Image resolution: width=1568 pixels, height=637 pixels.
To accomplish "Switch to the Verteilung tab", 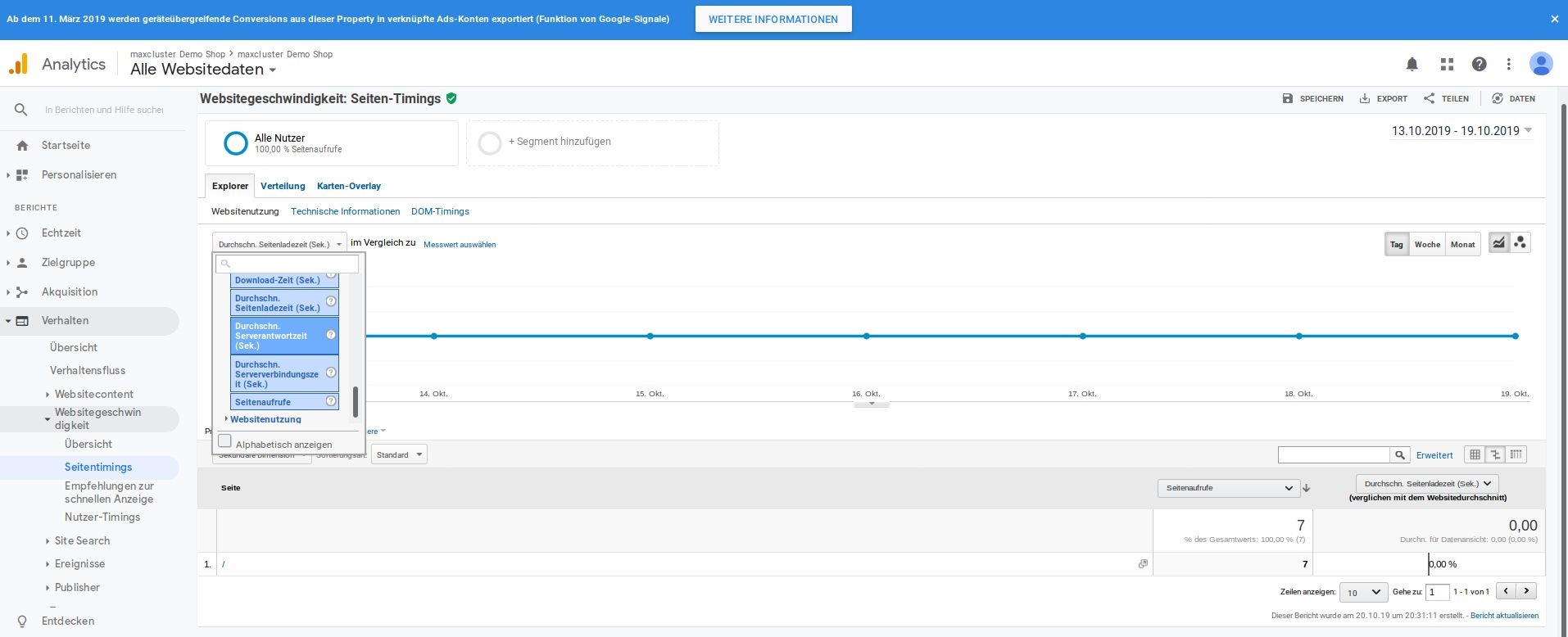I will pos(283,186).
